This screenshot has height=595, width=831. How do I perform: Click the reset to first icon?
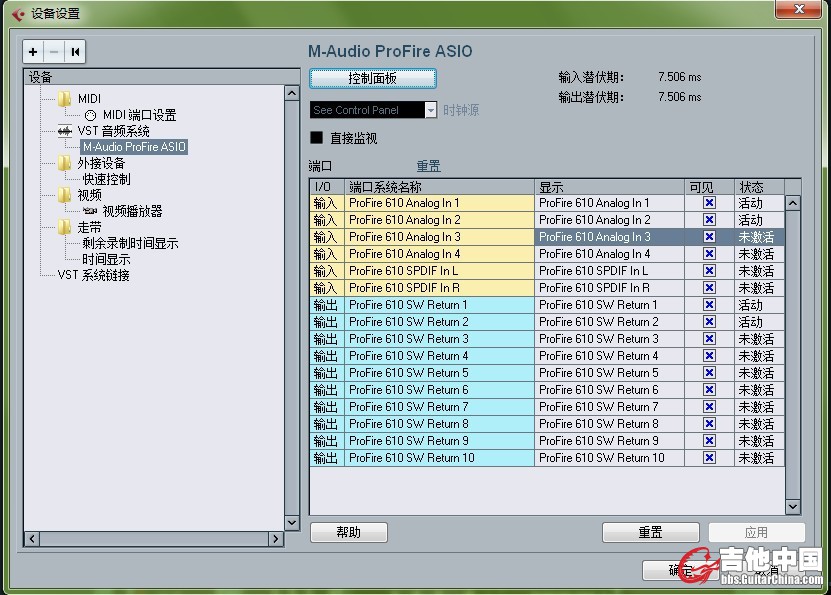(75, 52)
